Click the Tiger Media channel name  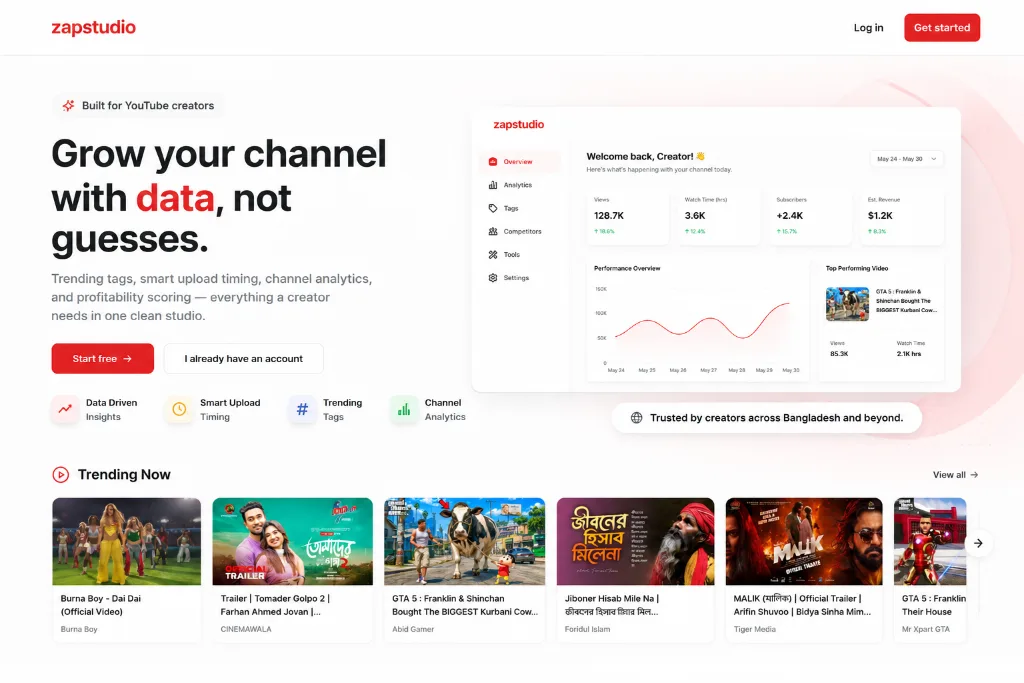pyautogui.click(x=754, y=629)
